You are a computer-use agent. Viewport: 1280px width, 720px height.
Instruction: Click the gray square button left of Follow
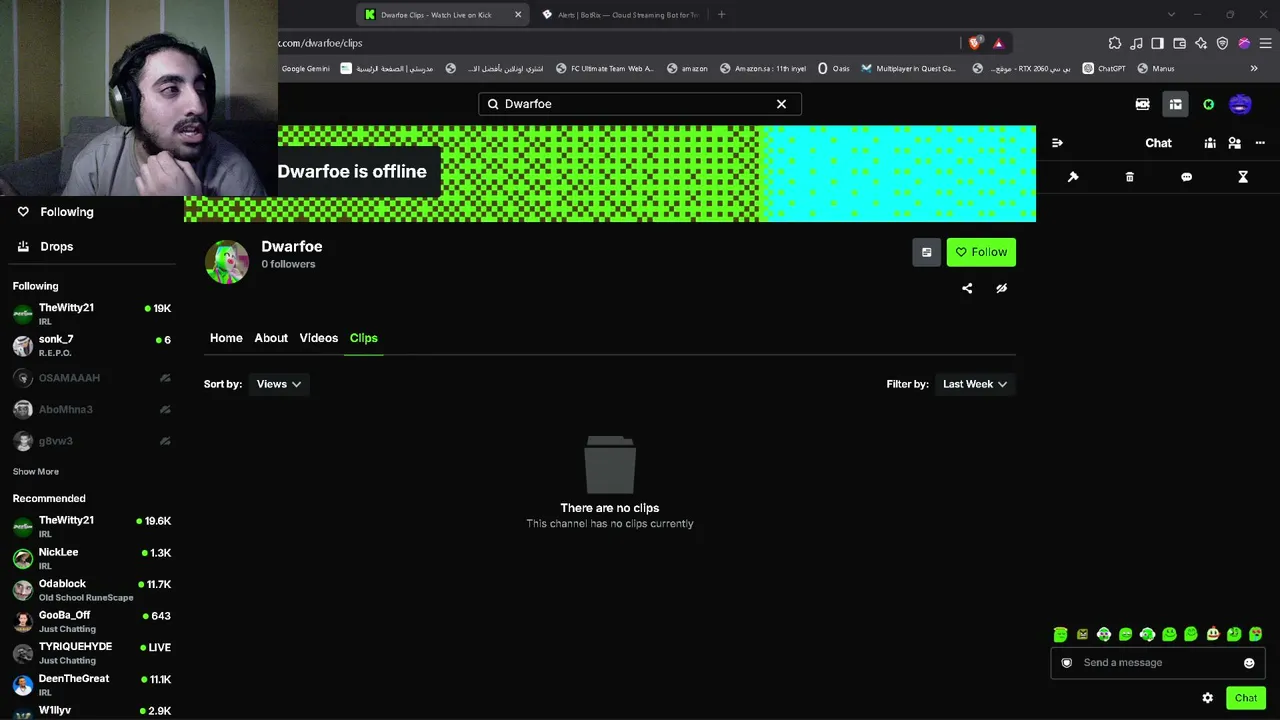tap(926, 252)
